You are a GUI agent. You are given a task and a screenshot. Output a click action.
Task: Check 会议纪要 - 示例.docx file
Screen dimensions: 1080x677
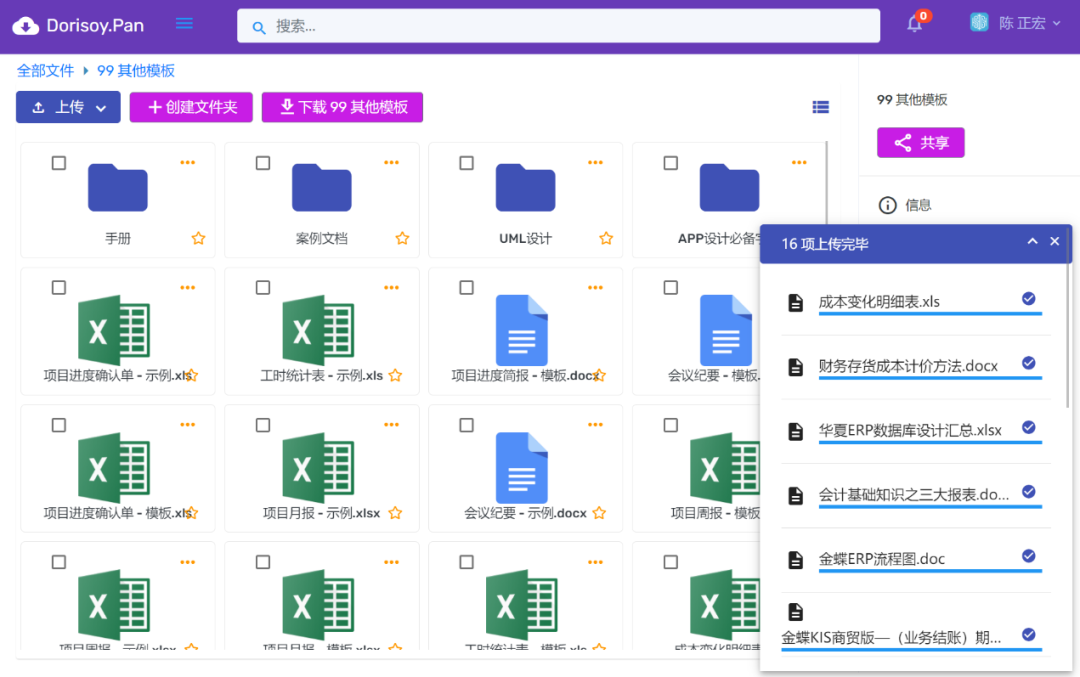tap(466, 425)
